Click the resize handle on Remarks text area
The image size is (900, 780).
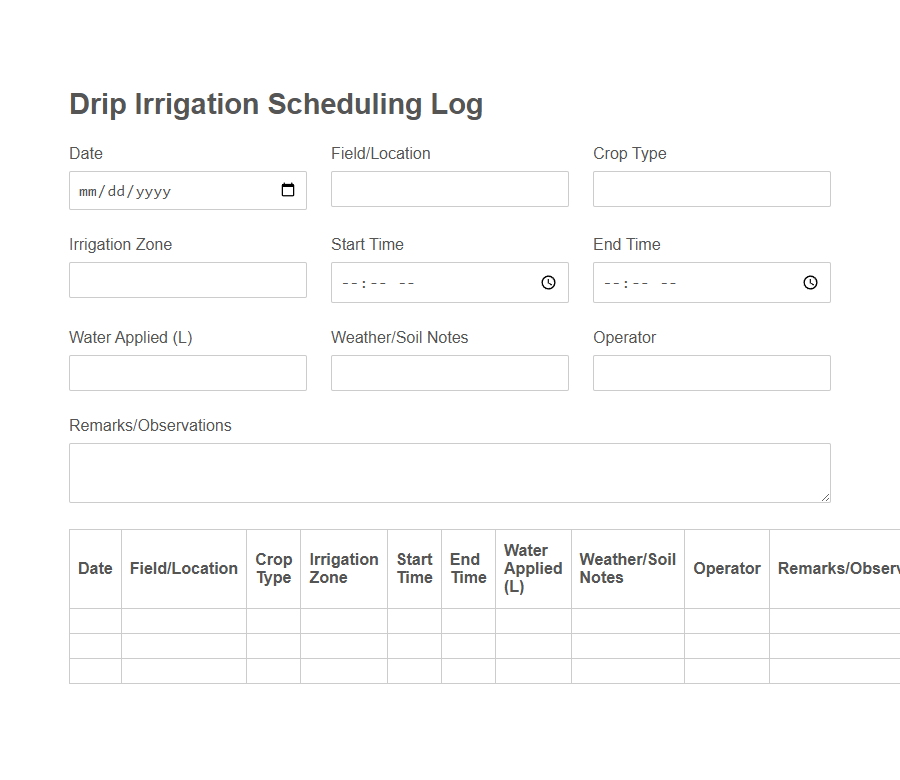click(827, 497)
